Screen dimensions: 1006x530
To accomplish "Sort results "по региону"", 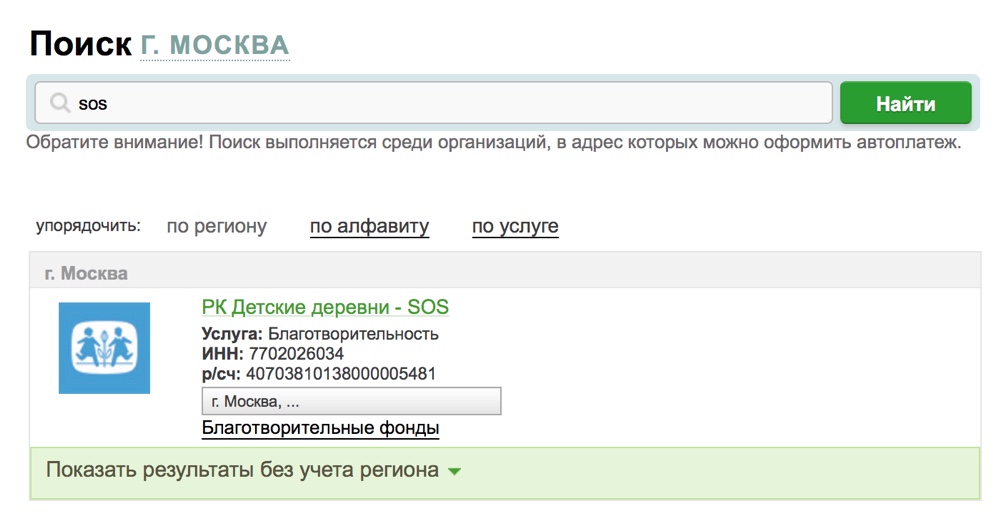I will pos(217,226).
